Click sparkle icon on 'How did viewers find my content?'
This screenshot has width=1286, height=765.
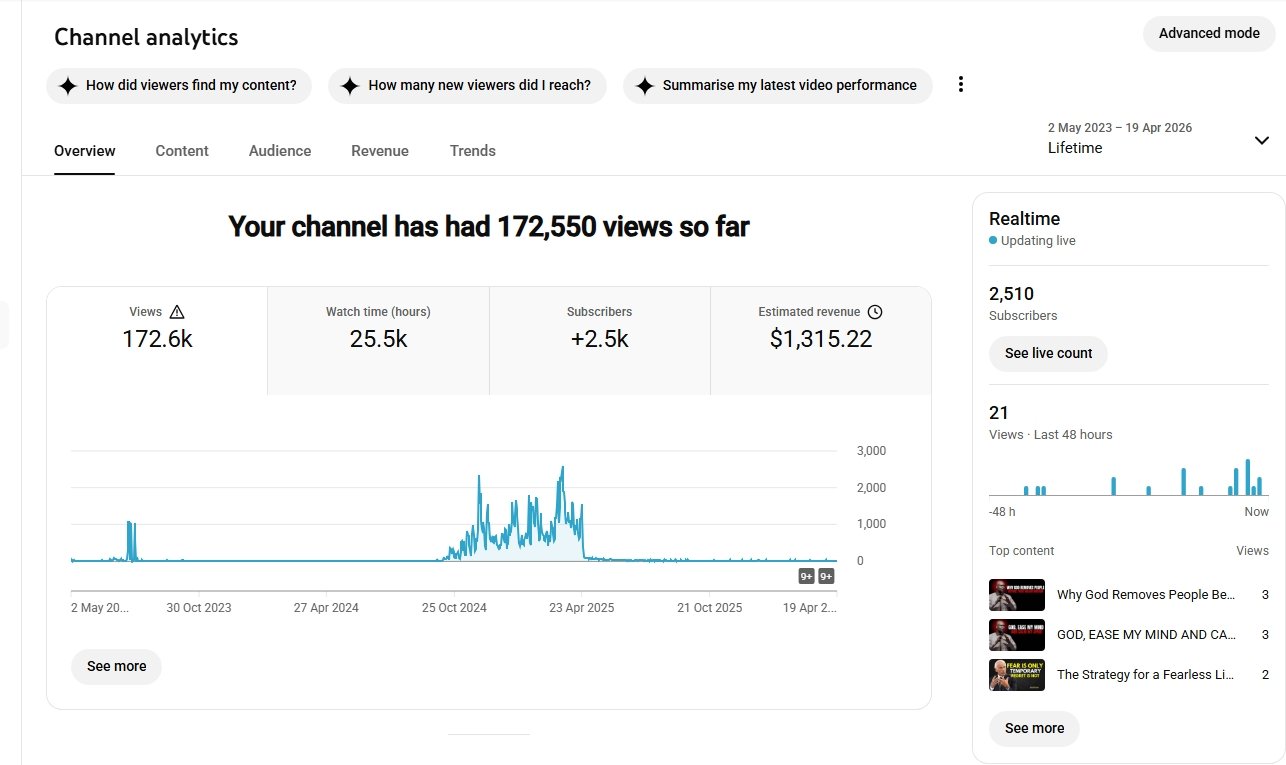[x=68, y=86]
